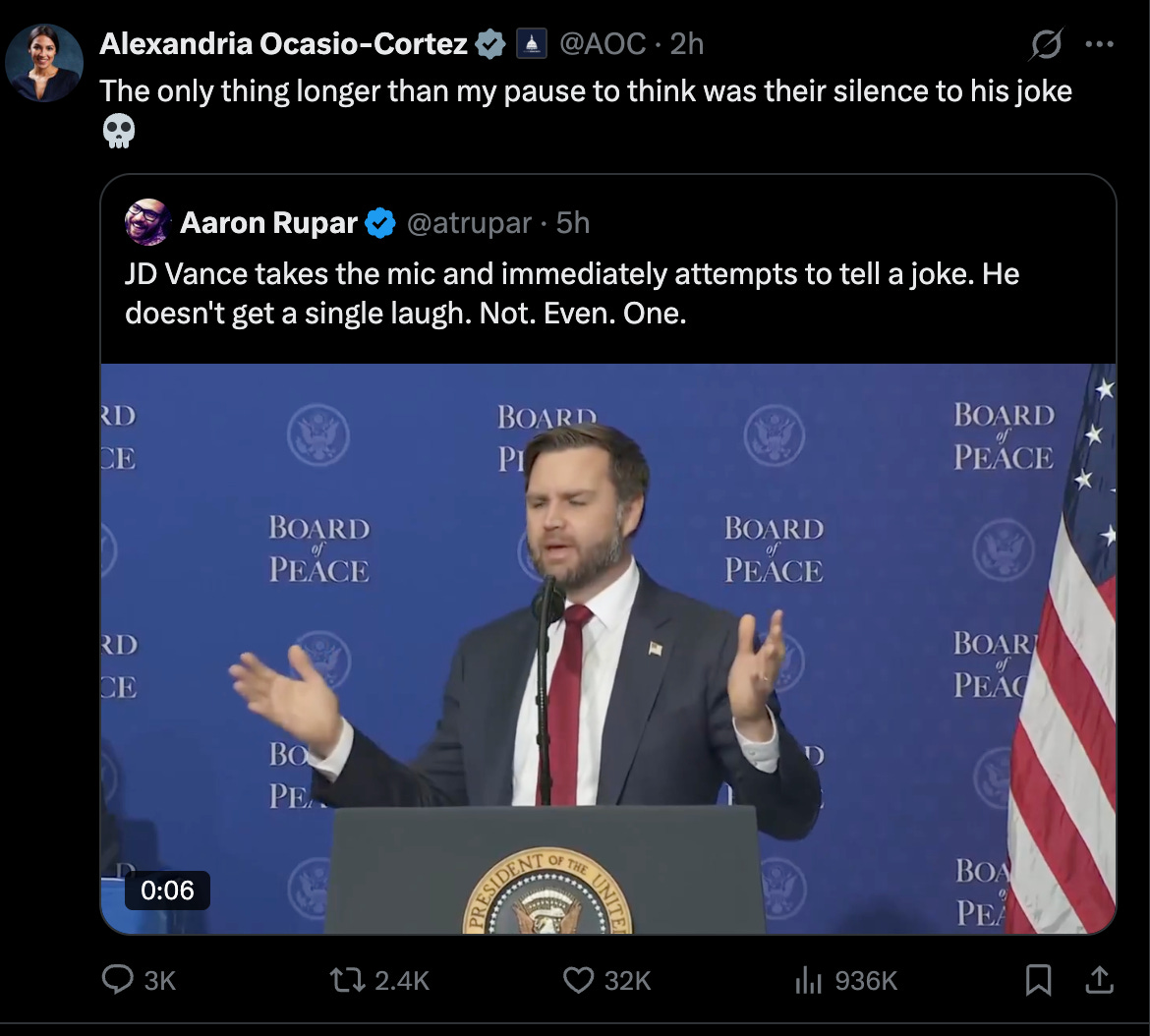Image resolution: width=1150 pixels, height=1036 pixels.
Task: Click the government affiliation badge next to AOC's name
Action: coord(530,42)
